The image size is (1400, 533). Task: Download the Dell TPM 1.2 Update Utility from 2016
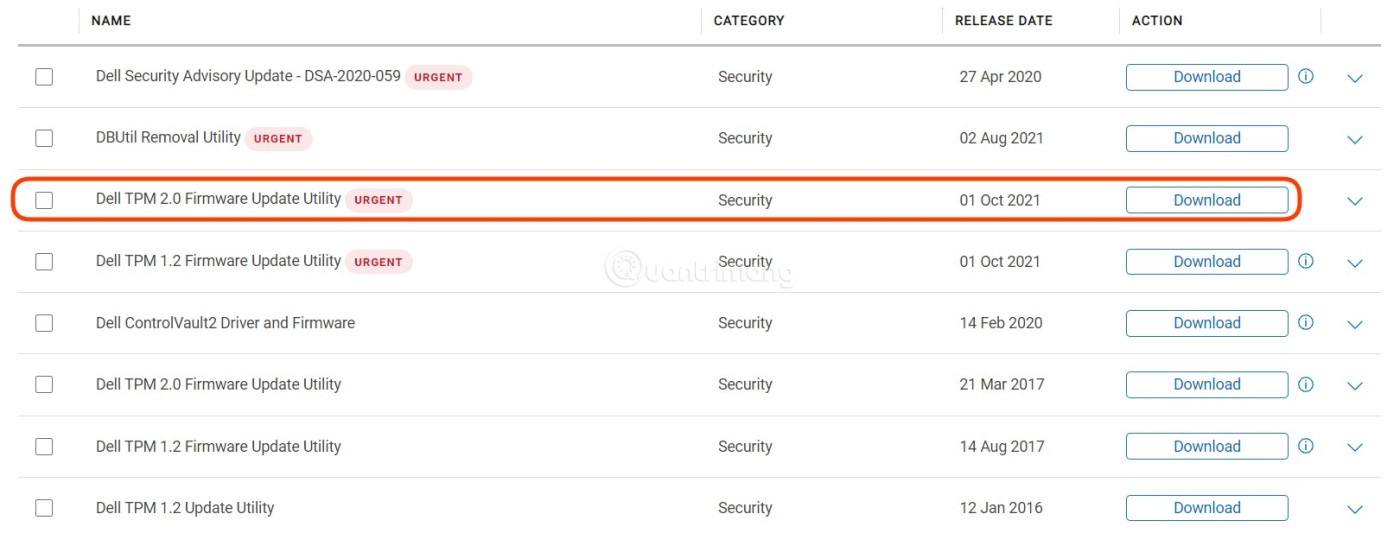point(1206,508)
